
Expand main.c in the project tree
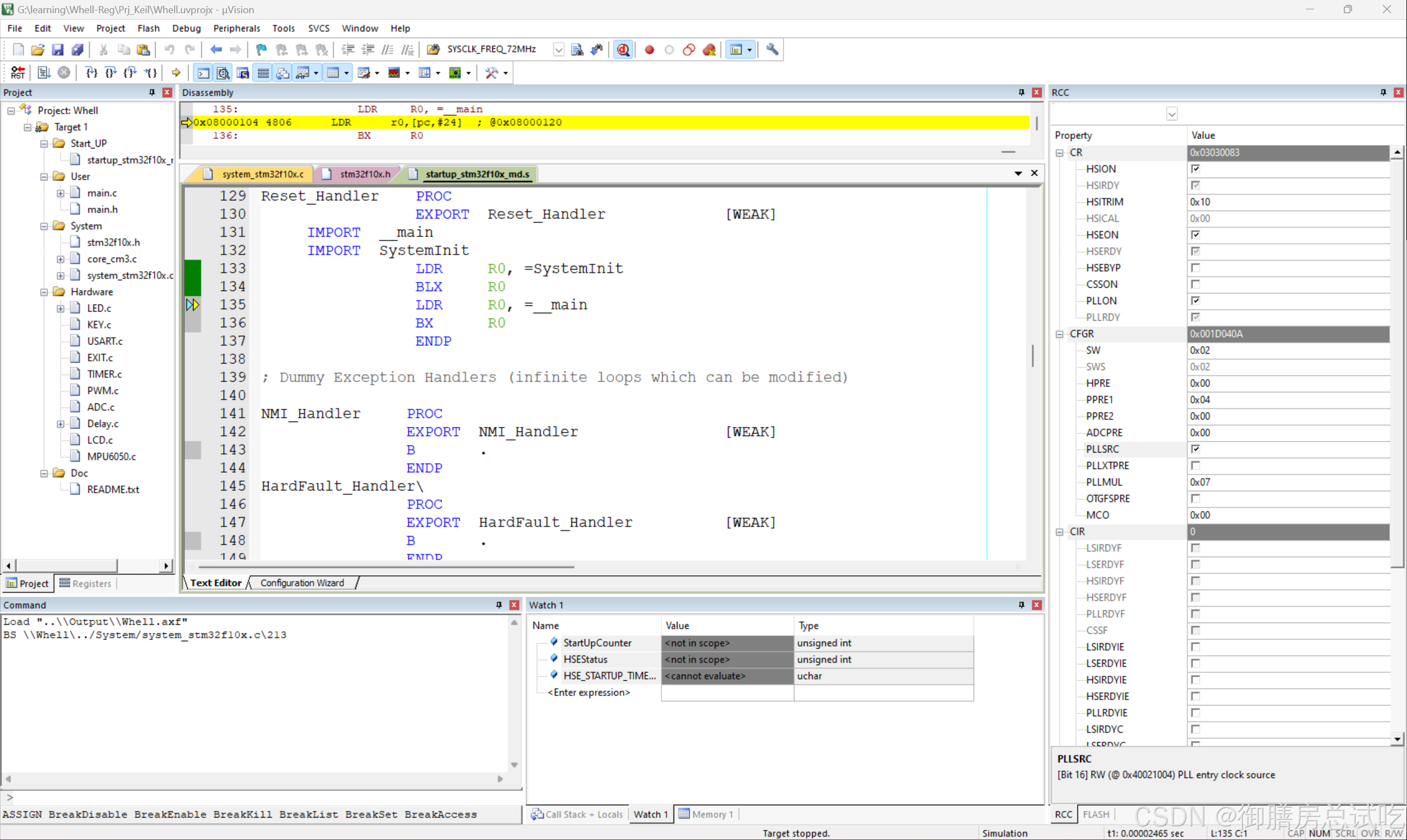pyautogui.click(x=60, y=193)
